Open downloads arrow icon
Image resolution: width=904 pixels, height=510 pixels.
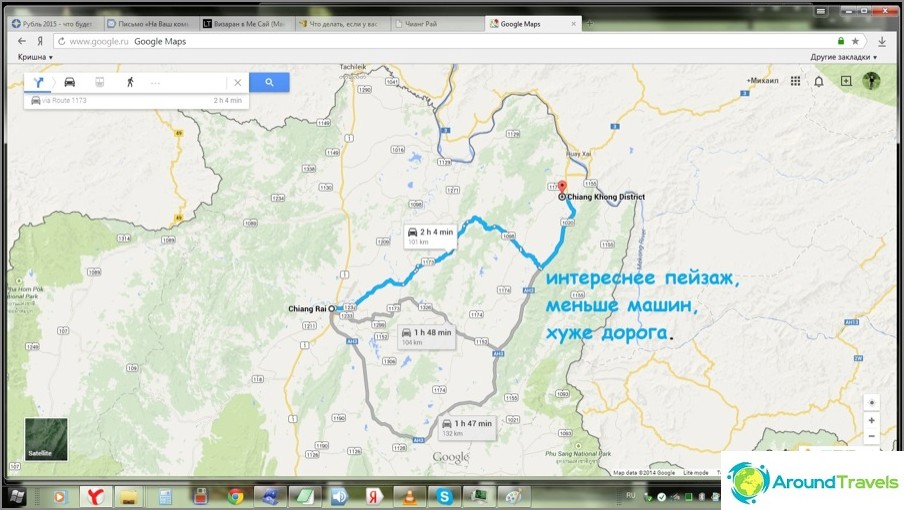click(882, 41)
